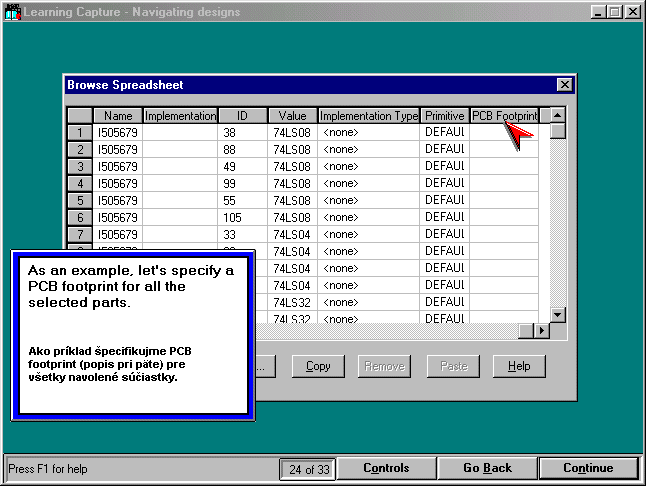Click the Value column header
Screen dimensions: 646x486
[x=292, y=116]
